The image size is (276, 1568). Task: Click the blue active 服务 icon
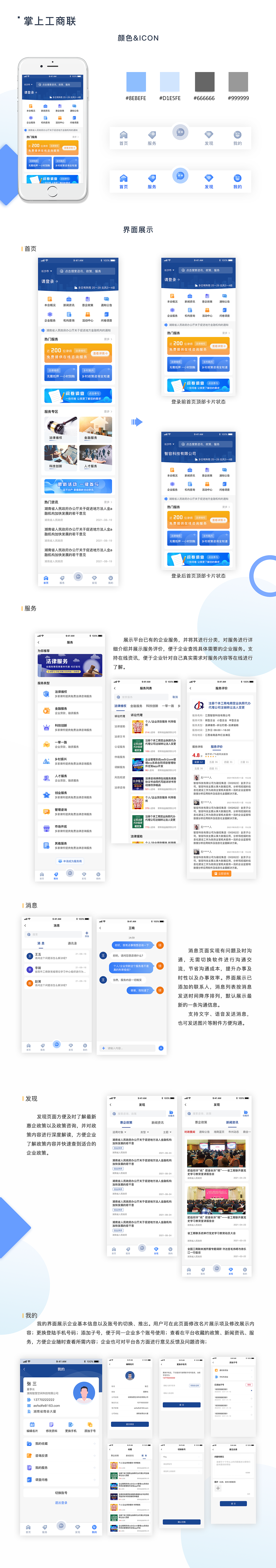click(x=152, y=178)
